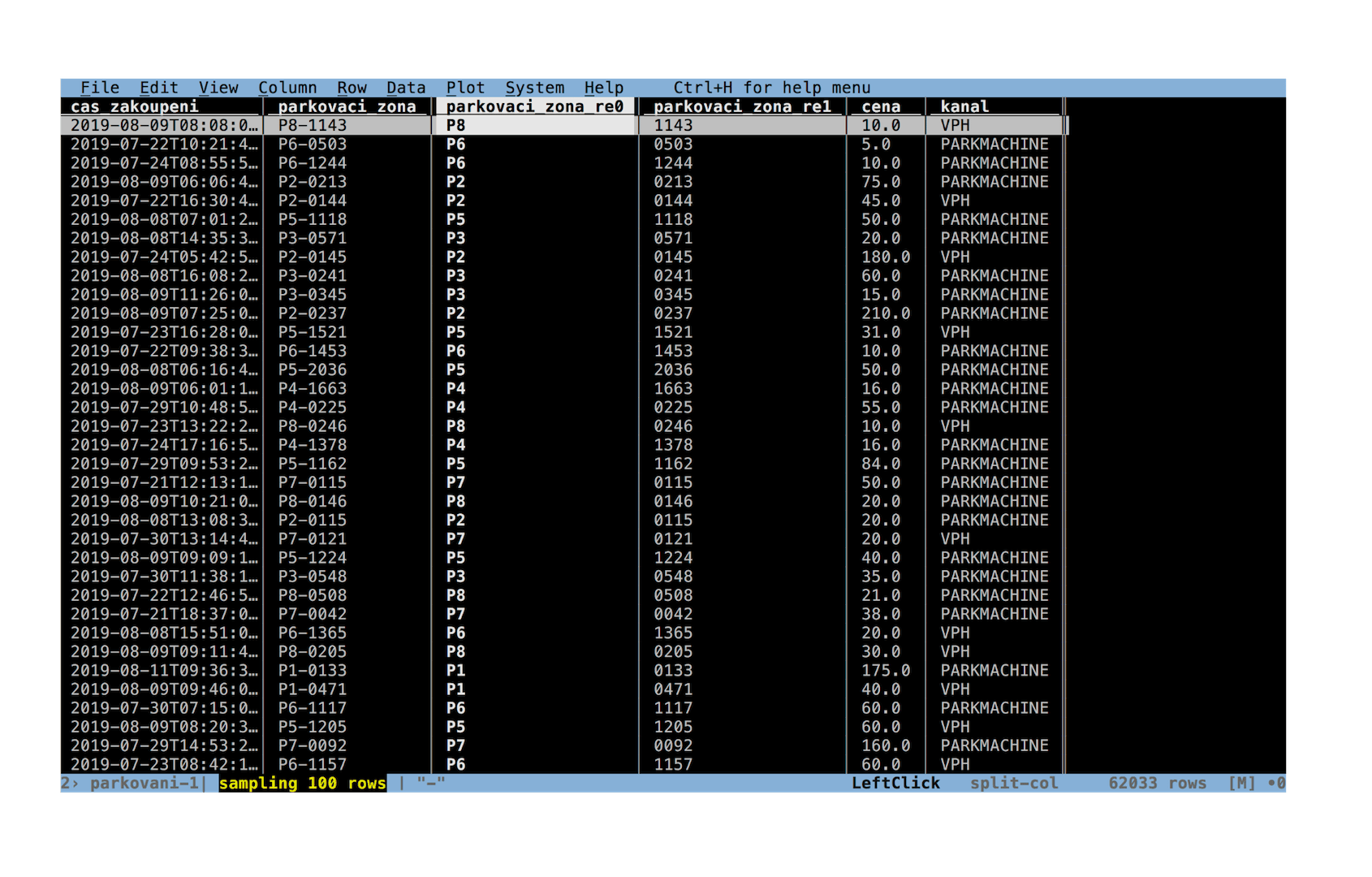The width and height of the screenshot is (1372, 877).
Task: Select cell P1-0133
Action: click(x=313, y=671)
